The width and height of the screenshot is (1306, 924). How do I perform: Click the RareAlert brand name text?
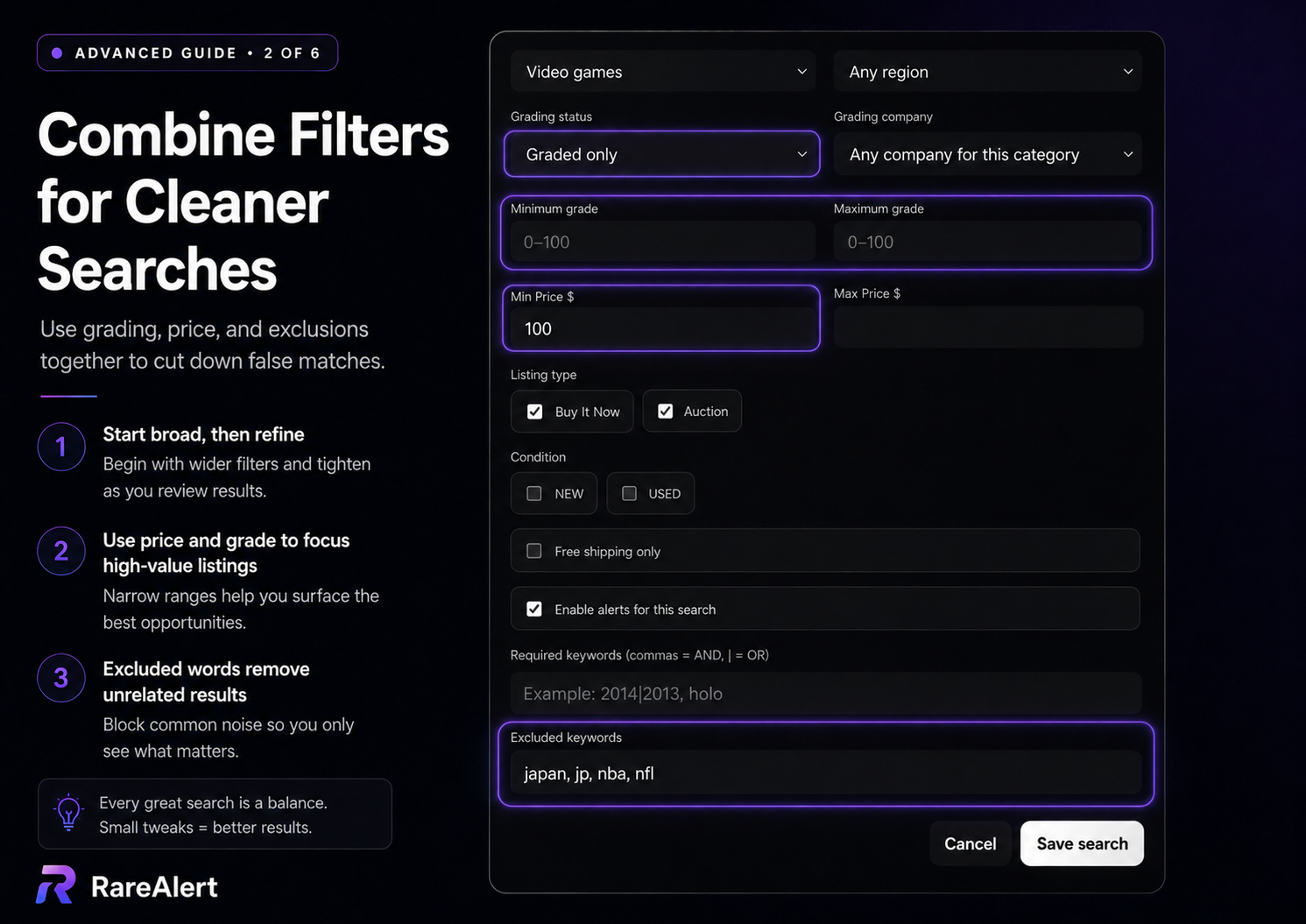154,886
